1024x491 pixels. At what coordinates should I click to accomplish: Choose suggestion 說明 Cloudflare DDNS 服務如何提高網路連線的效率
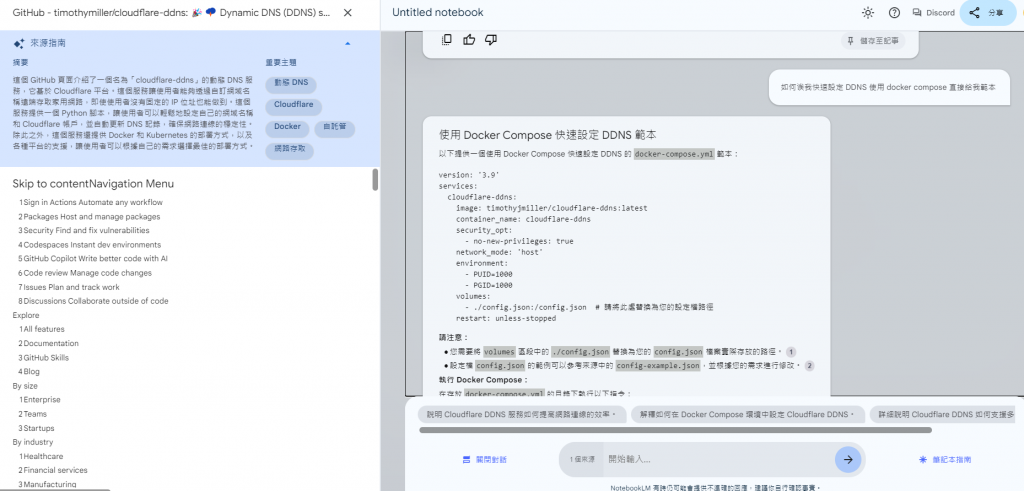click(x=521, y=415)
